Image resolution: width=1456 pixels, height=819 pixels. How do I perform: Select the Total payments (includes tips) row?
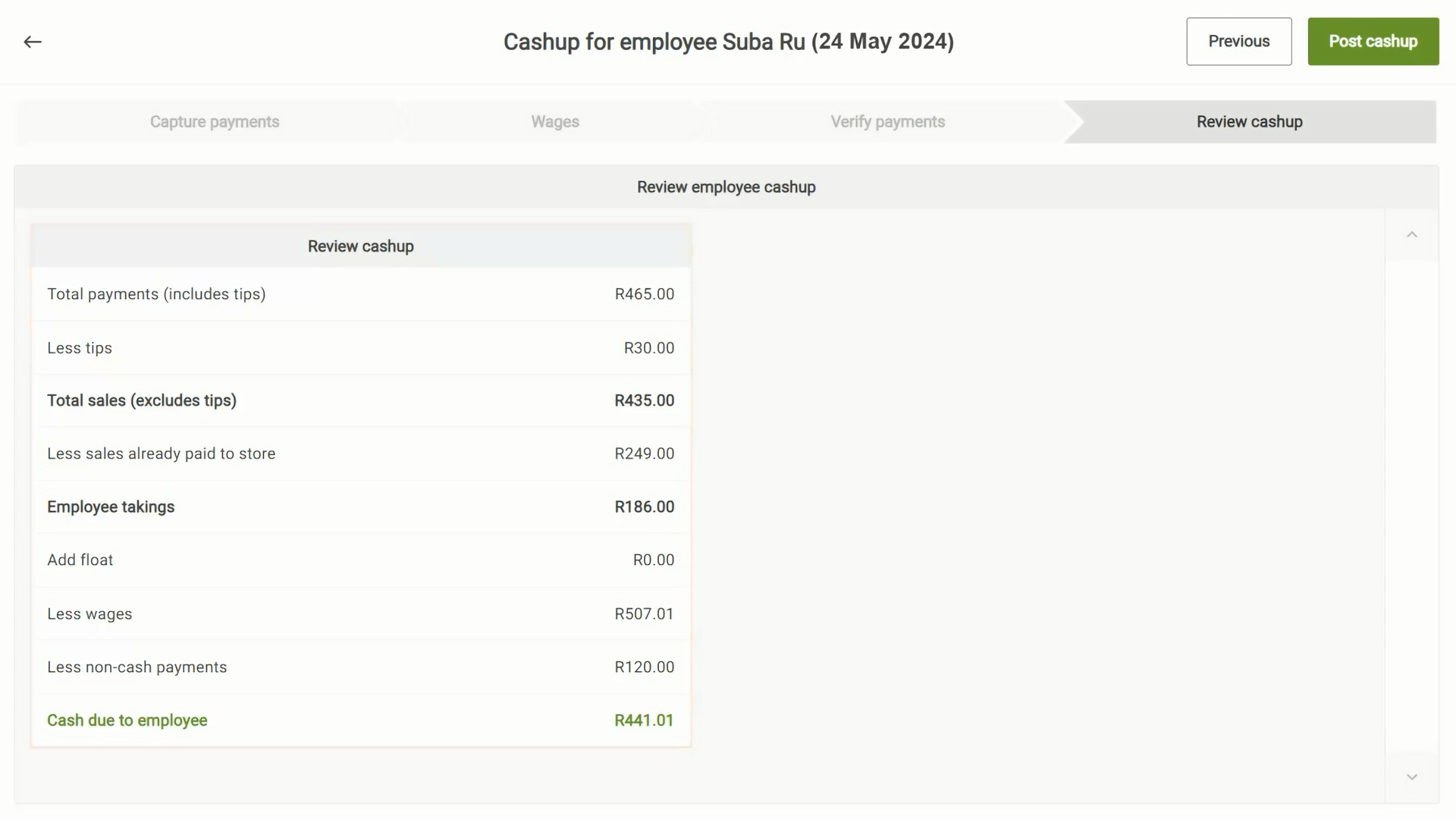360,294
